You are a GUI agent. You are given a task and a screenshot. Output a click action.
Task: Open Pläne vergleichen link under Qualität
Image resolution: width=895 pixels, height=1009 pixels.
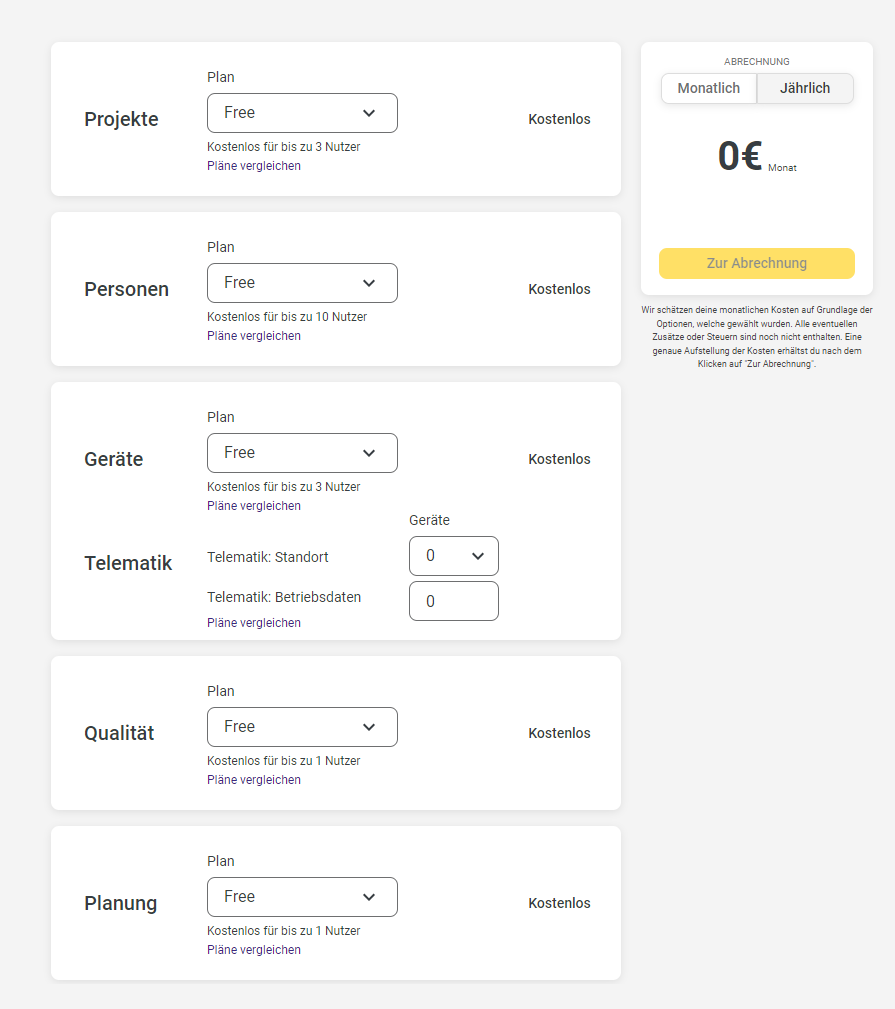(x=254, y=780)
